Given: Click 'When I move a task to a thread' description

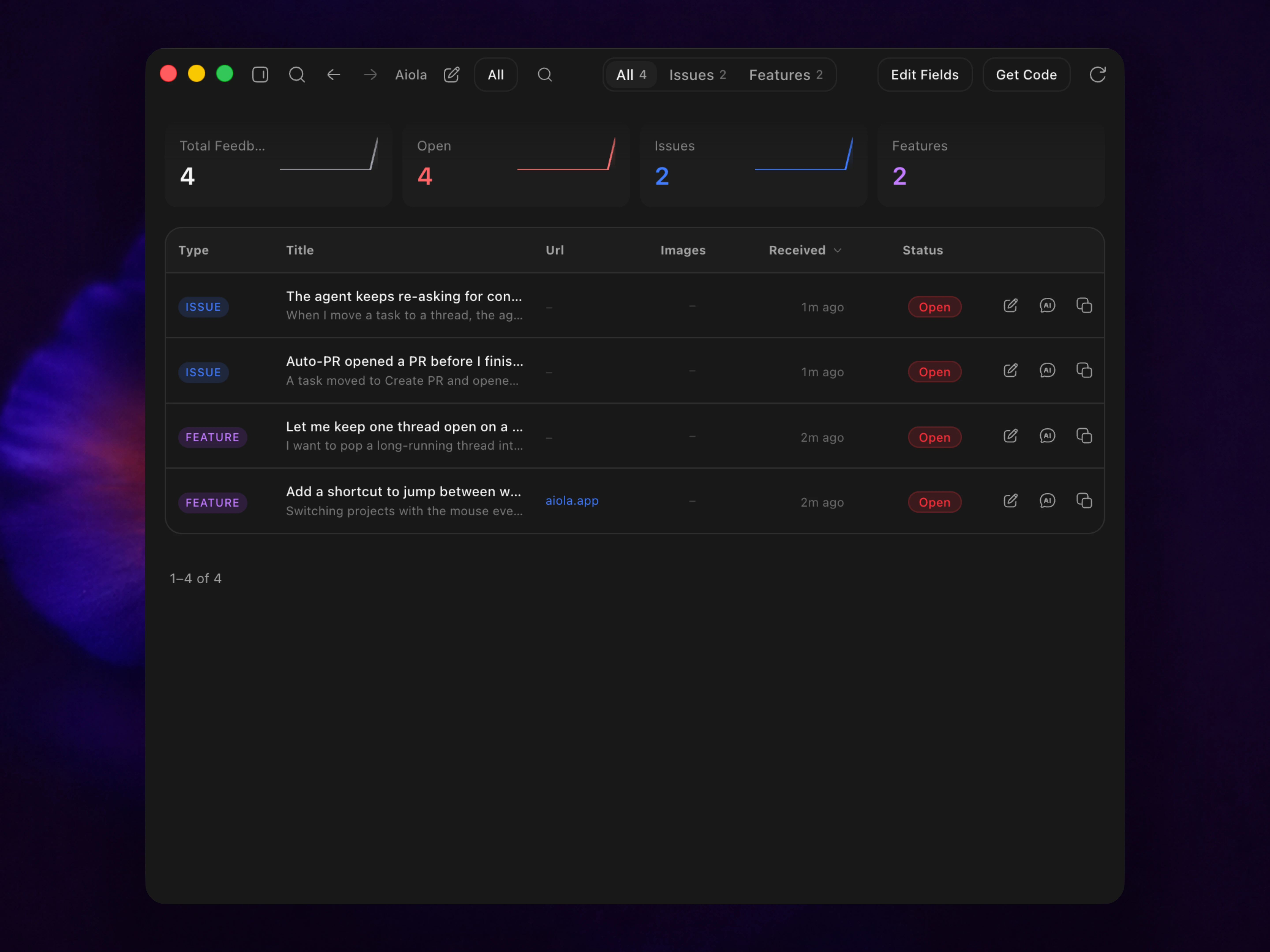Looking at the screenshot, I should (x=404, y=315).
